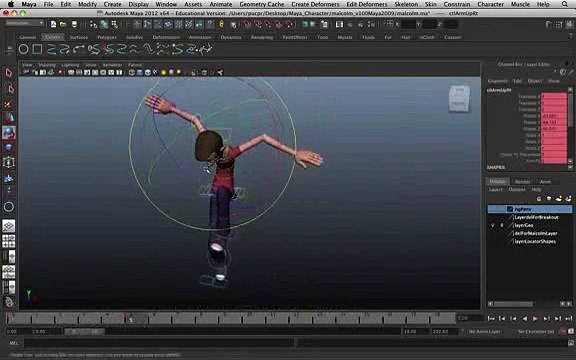The width and height of the screenshot is (576, 360).
Task: Select the Move tool in toolbox
Action: [9, 118]
